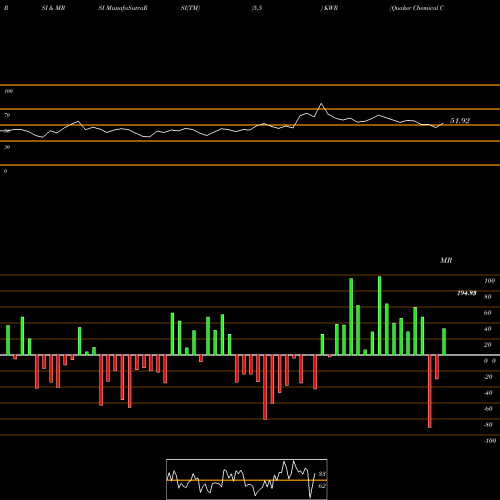Viewport: 500px width, 500px height.
Task: Click the MR axis label 80
Action: (488, 297)
